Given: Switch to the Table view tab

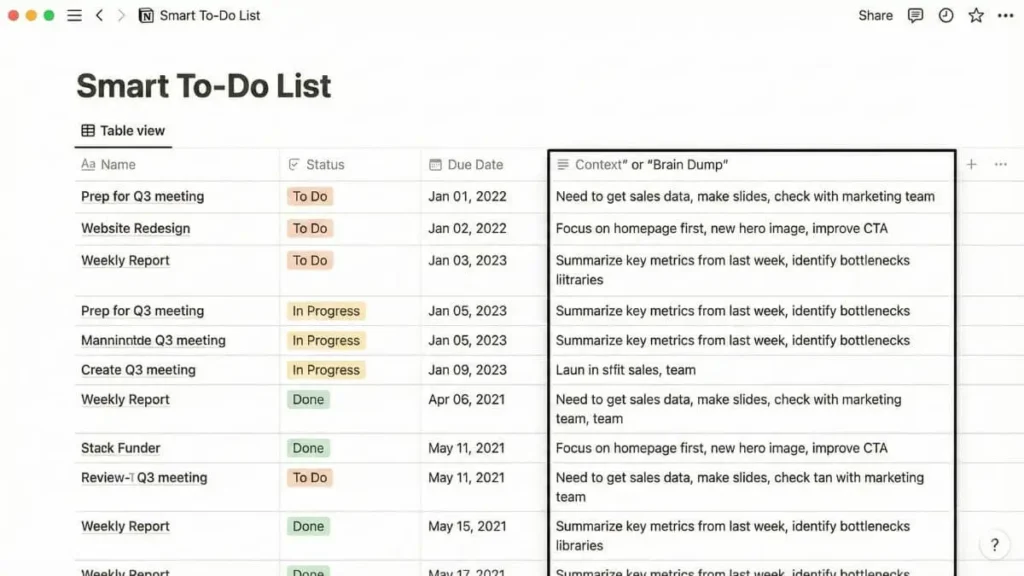Looking at the screenshot, I should pos(122,130).
